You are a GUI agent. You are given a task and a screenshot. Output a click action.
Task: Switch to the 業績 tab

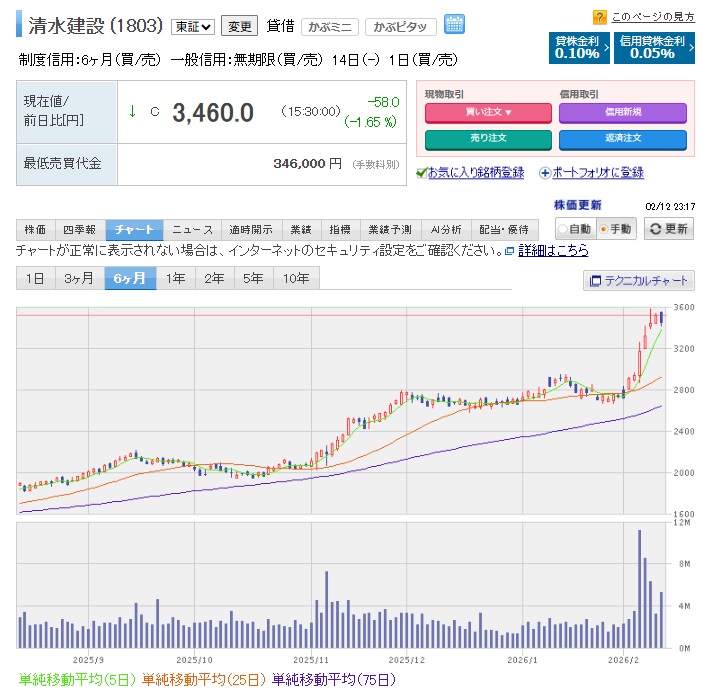tap(301, 230)
